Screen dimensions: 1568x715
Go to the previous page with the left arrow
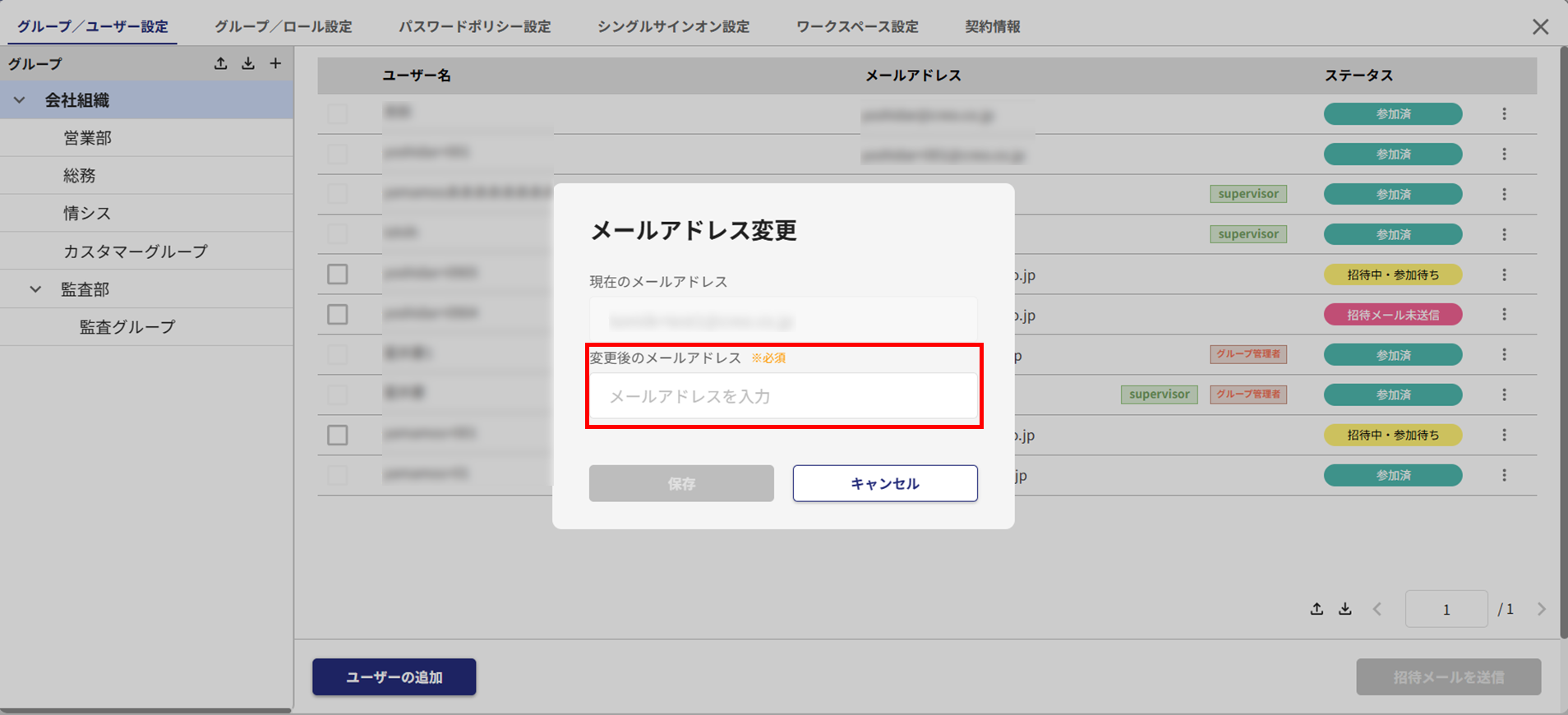tap(1377, 609)
